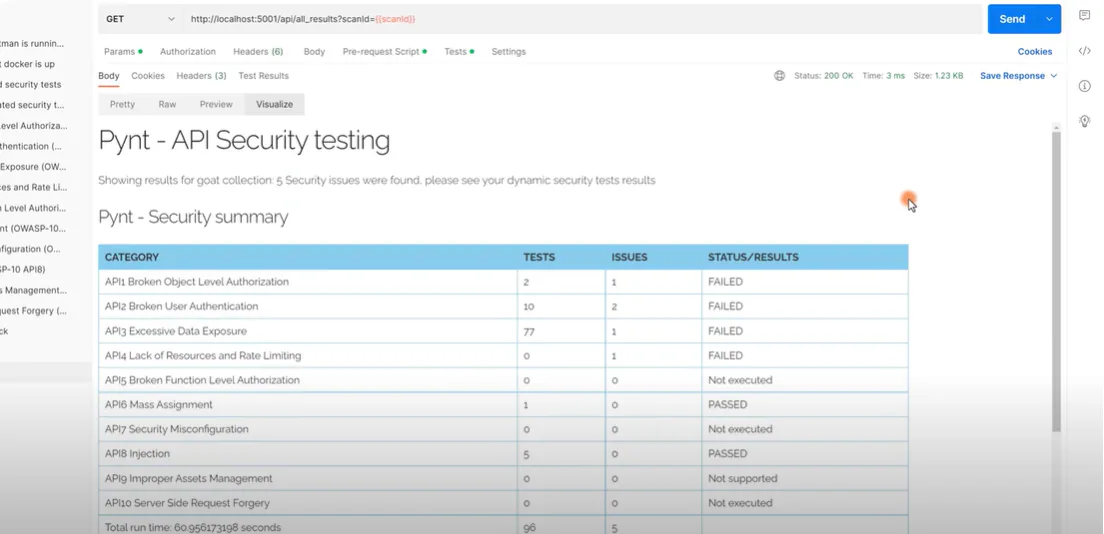The image size is (1104, 534).
Task: Click the Save Response button
Action: click(x=1012, y=75)
